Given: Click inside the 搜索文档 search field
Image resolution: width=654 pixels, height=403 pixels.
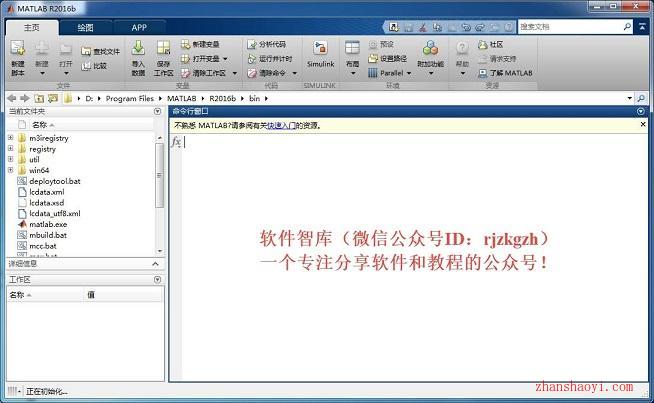Looking at the screenshot, I should pos(570,27).
